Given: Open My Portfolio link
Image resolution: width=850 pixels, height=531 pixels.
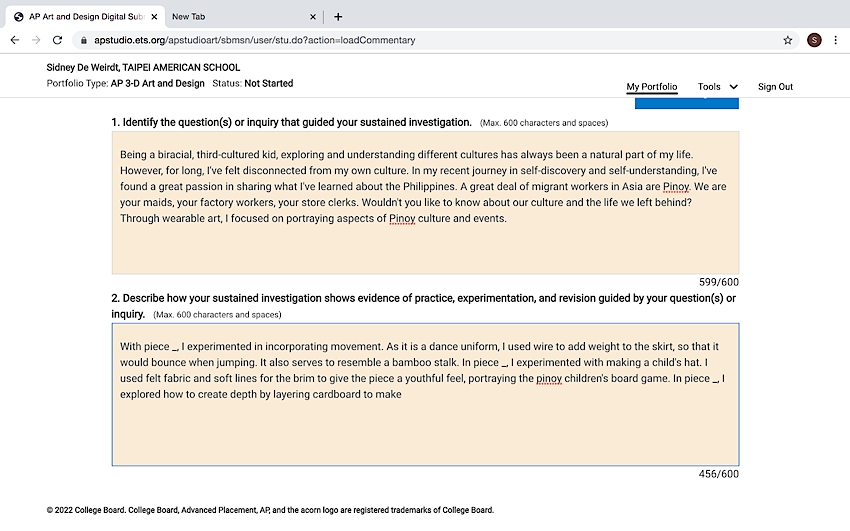Looking at the screenshot, I should [652, 87].
